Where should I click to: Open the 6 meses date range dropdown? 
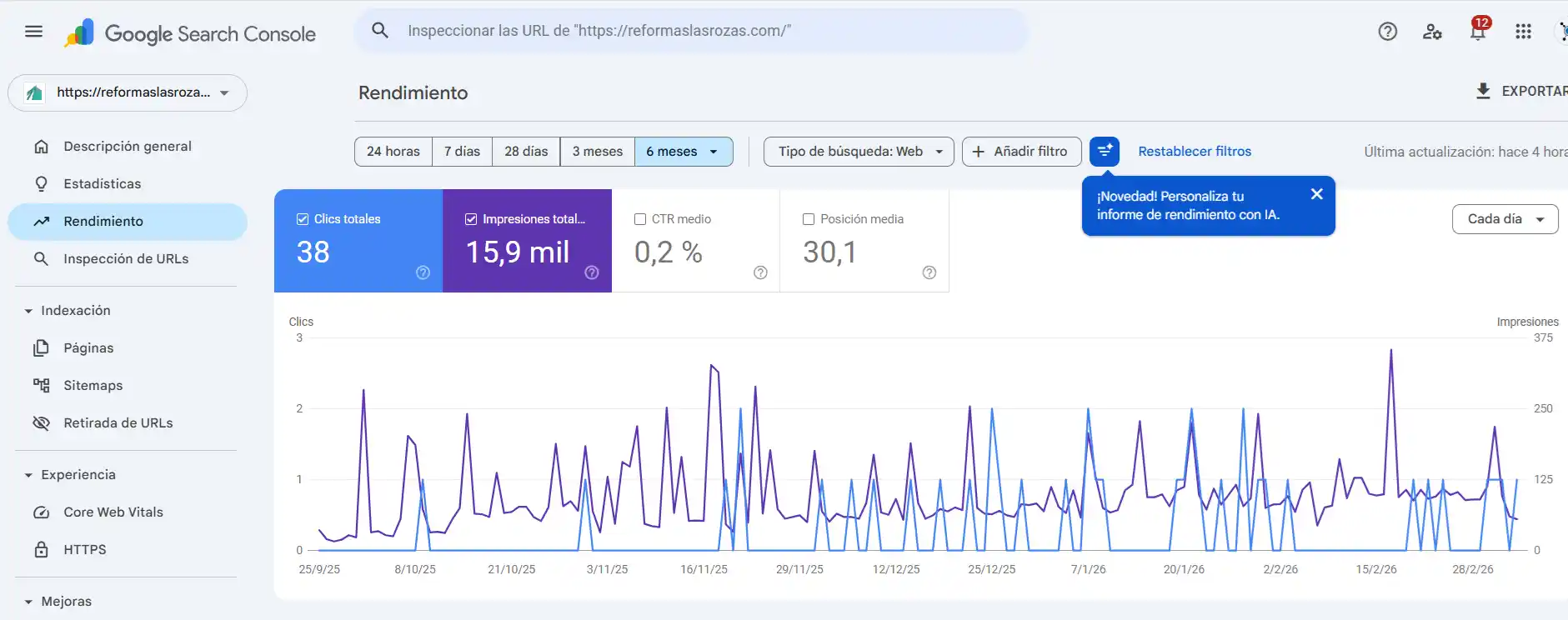[684, 152]
